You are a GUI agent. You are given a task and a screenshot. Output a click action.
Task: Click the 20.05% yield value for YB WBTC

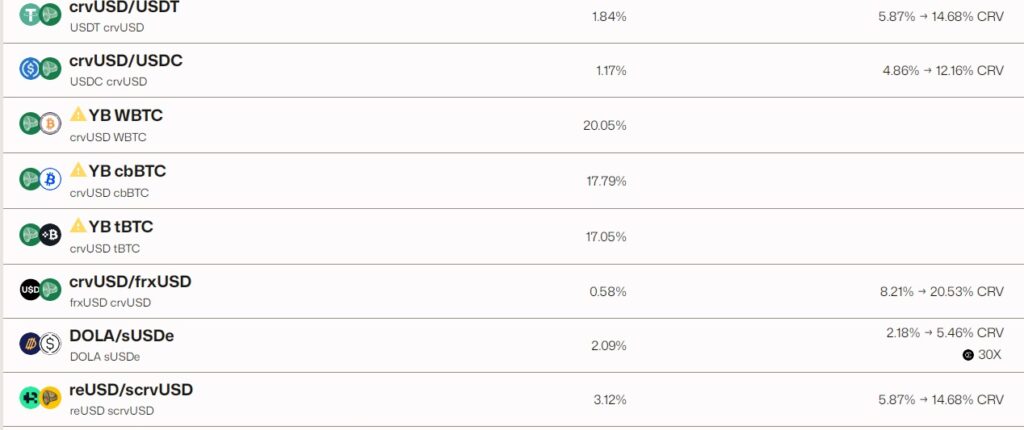point(604,126)
